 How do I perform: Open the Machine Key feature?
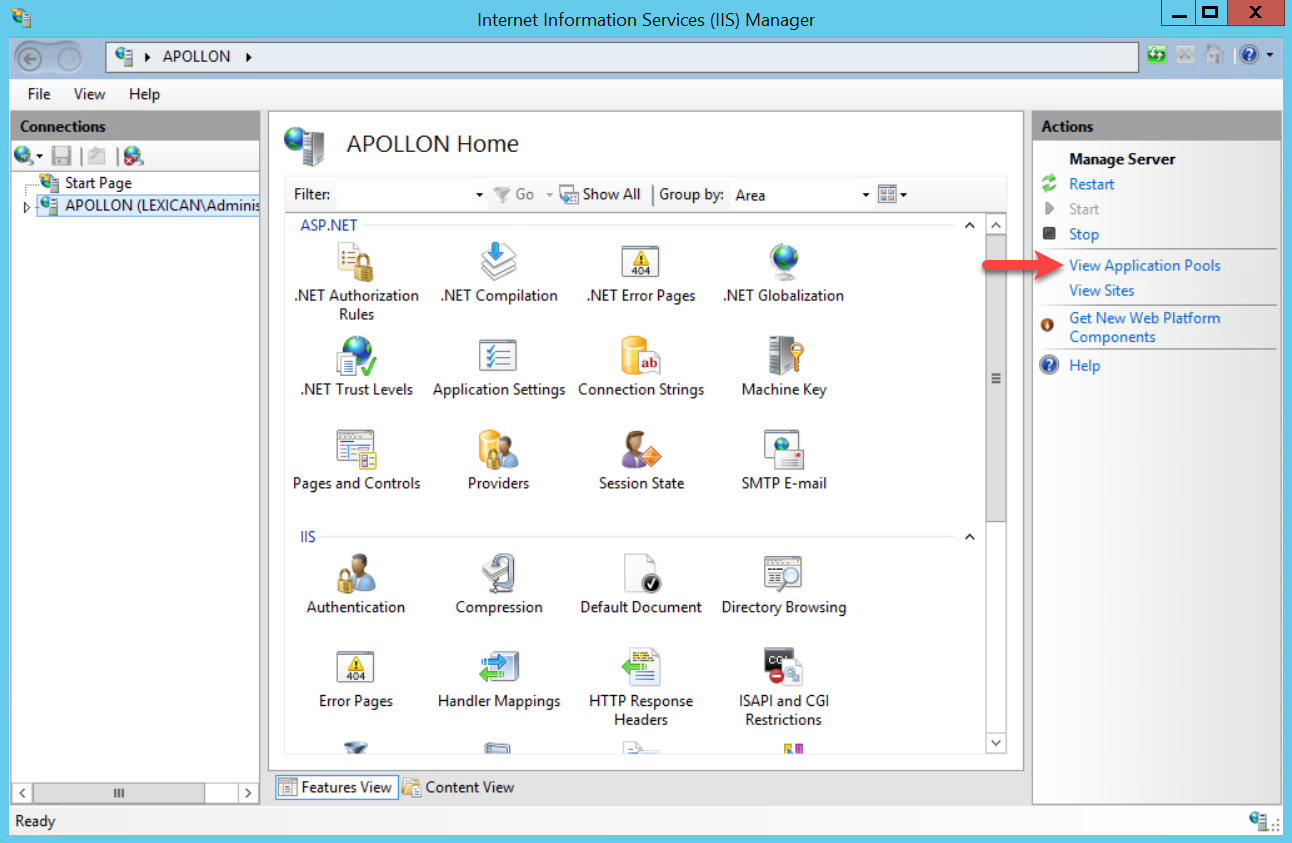784,358
